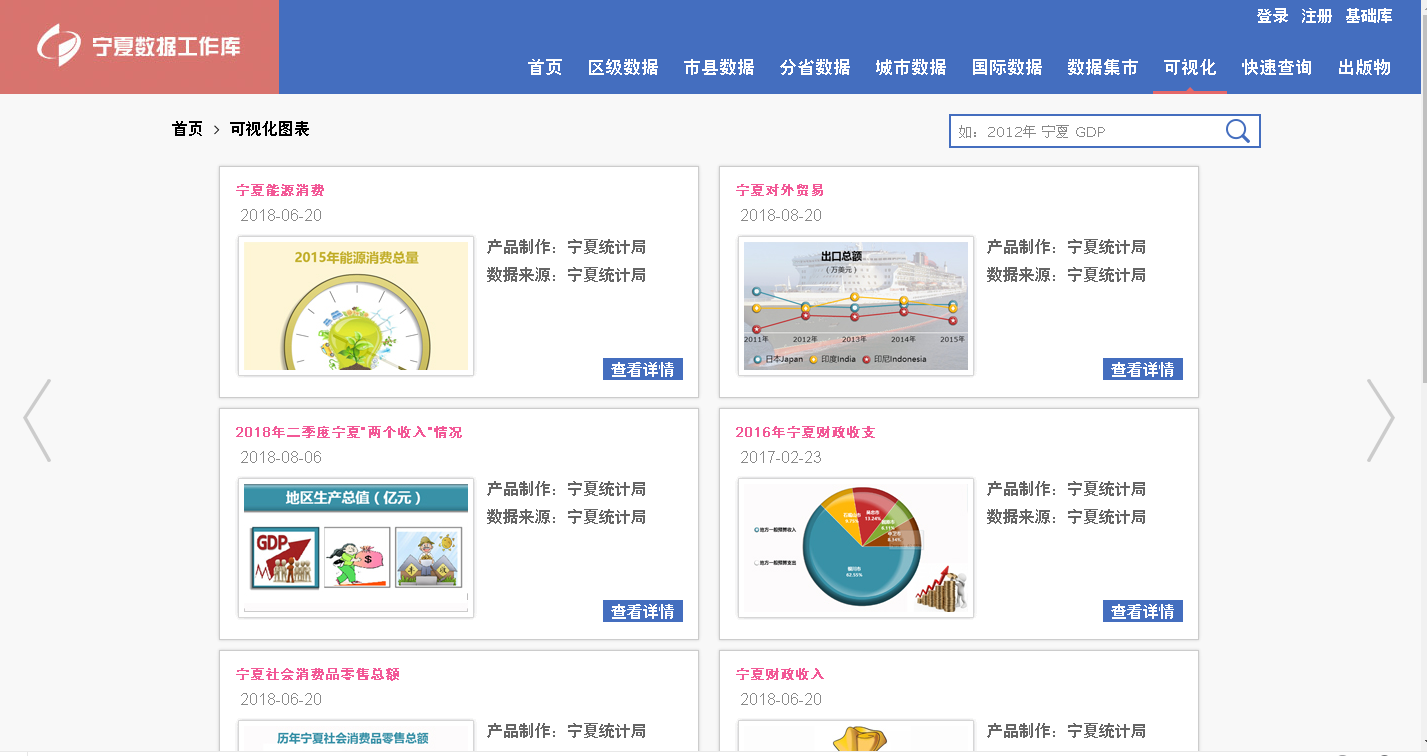This screenshot has height=756, width=1427.
Task: Open 2018年二季度宁夏"两个收入"情况 title
Action: 349,432
